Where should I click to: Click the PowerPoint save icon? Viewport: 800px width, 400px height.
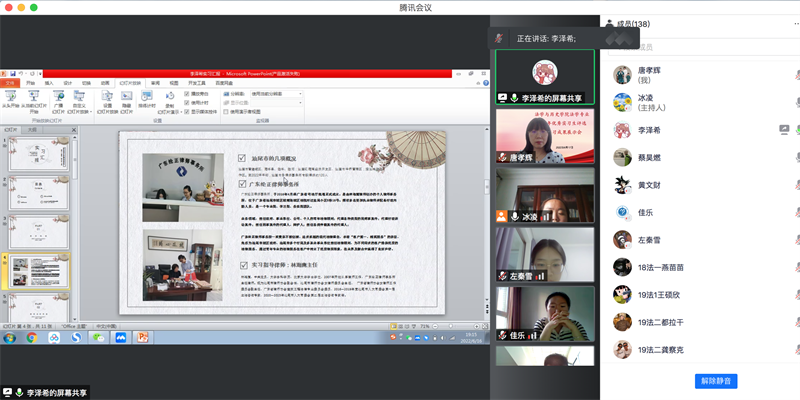[13, 74]
